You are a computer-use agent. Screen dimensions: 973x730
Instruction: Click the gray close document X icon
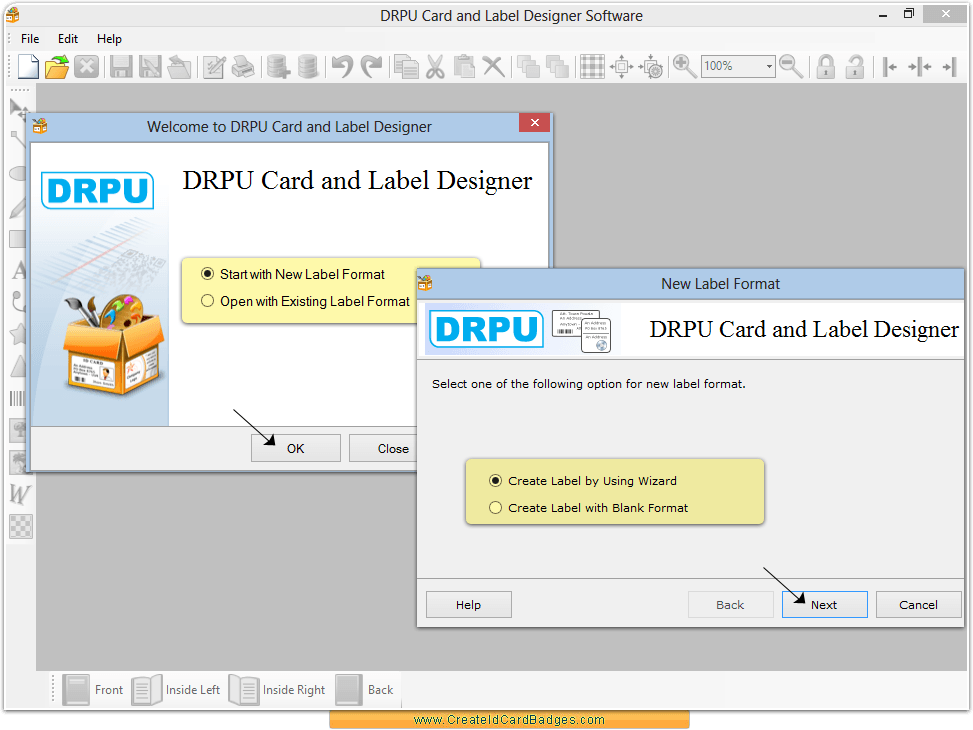pyautogui.click(x=86, y=66)
